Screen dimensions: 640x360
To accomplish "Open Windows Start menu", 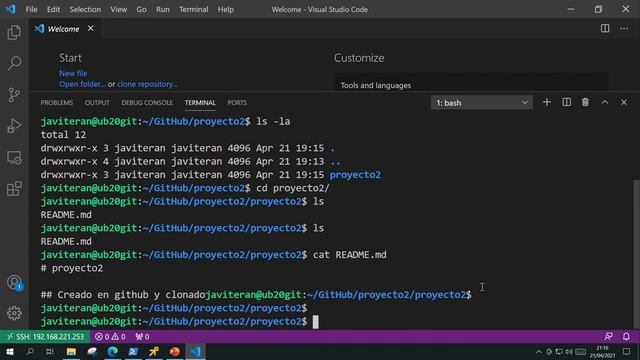I will pos(10,351).
